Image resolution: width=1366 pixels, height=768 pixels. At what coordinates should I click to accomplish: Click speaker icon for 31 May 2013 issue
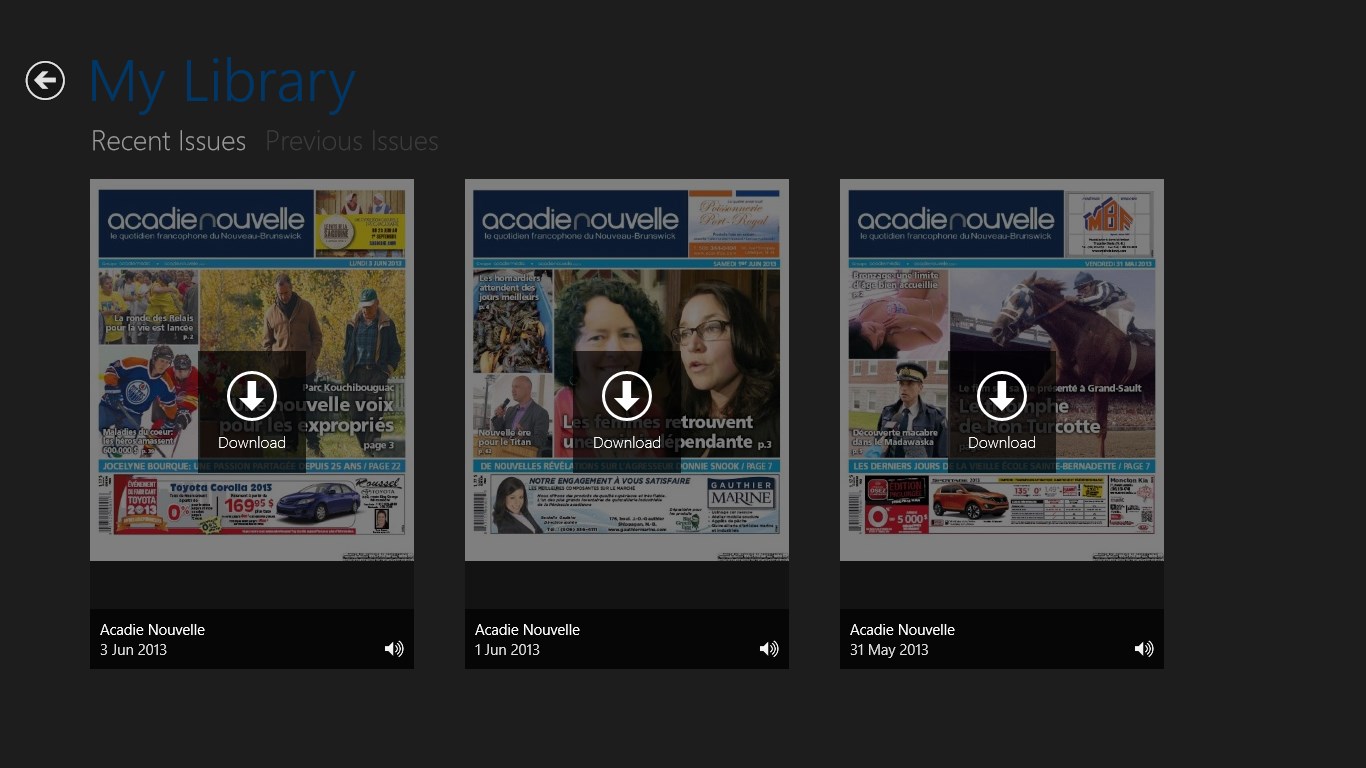tap(1144, 649)
